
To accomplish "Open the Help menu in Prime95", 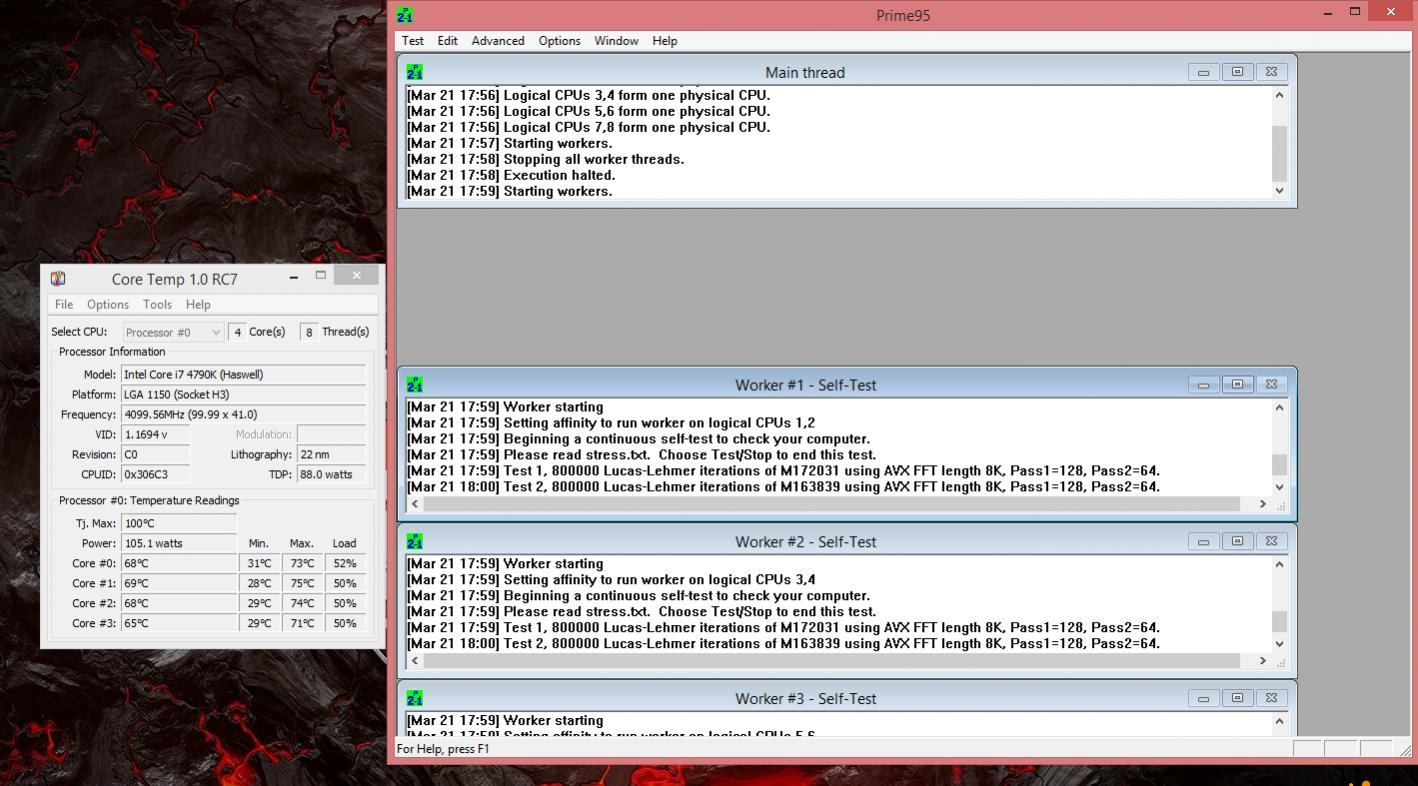I will click(665, 41).
